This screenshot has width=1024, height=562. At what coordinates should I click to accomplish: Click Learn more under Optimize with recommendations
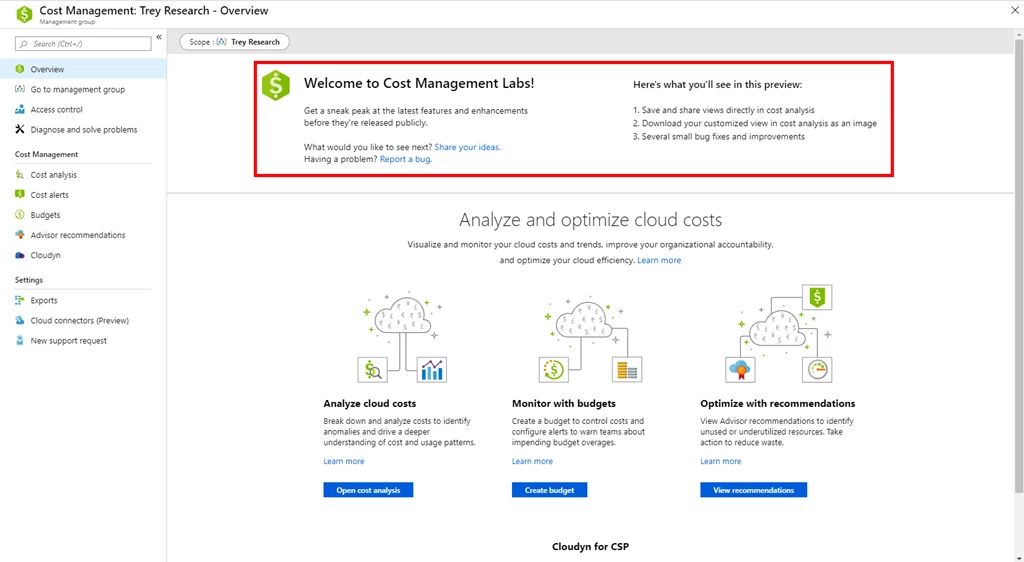(x=721, y=461)
